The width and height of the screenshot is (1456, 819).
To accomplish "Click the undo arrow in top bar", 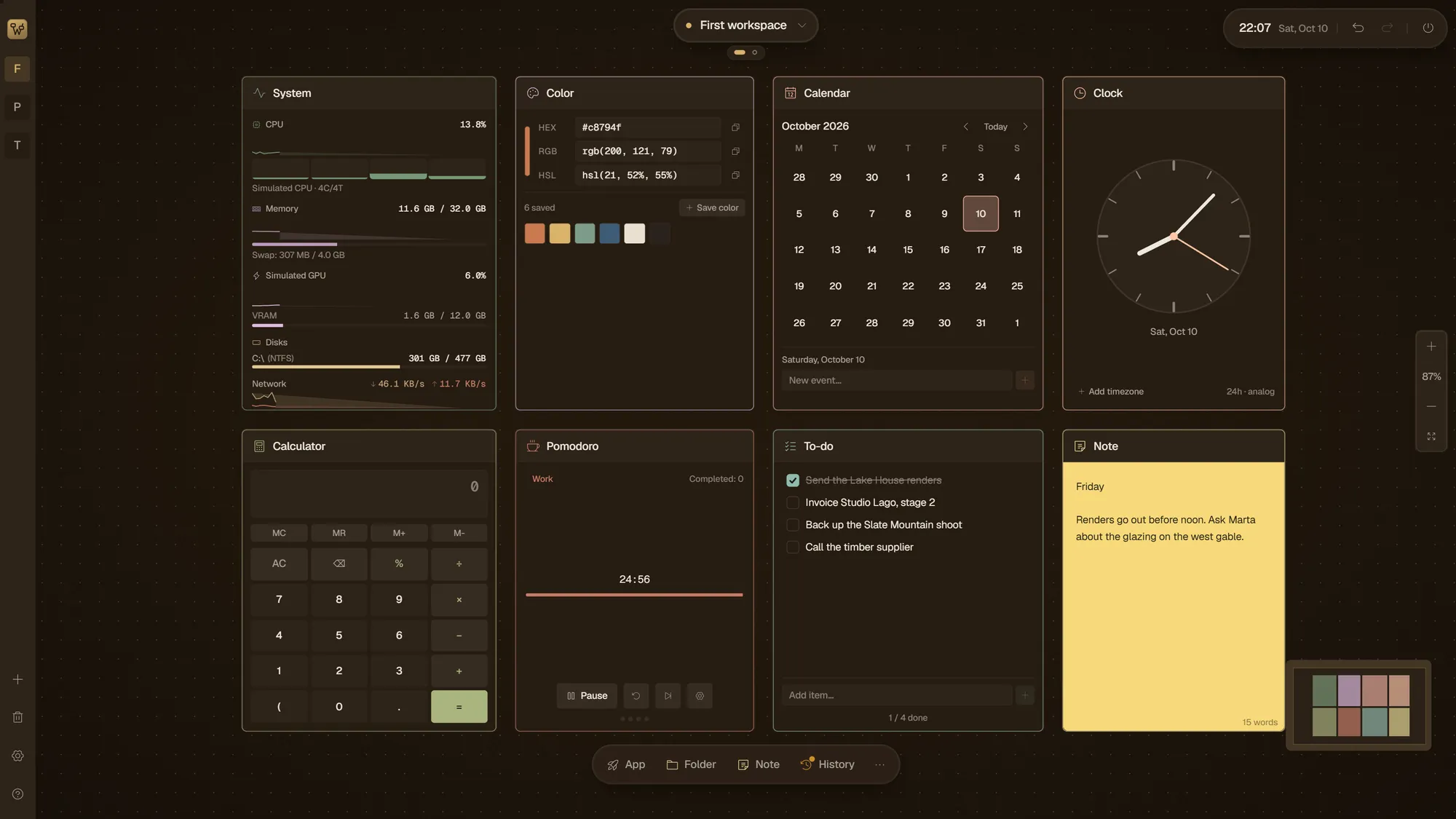I will 1358,28.
